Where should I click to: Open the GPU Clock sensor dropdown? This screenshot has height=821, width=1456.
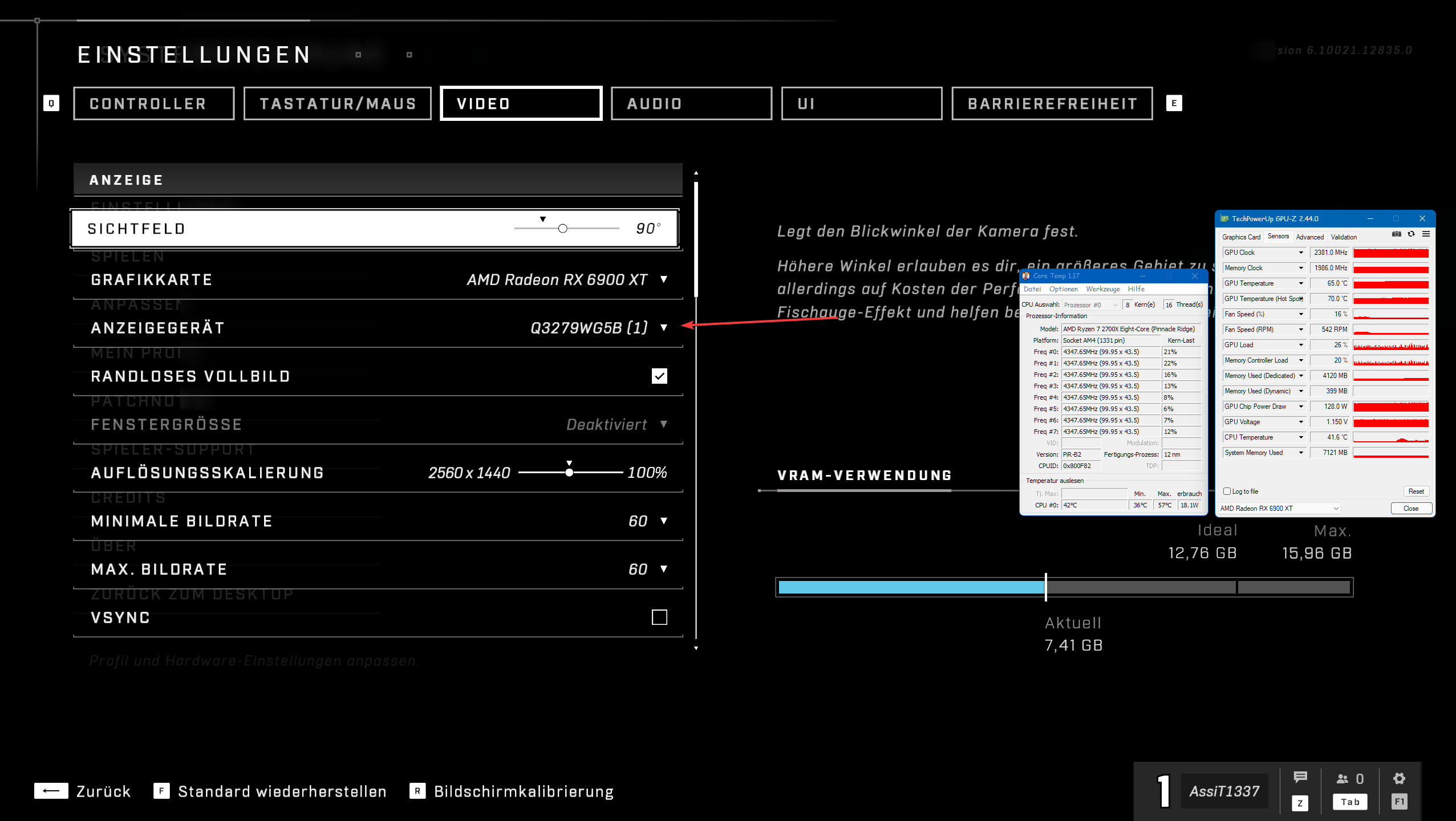[1301, 253]
